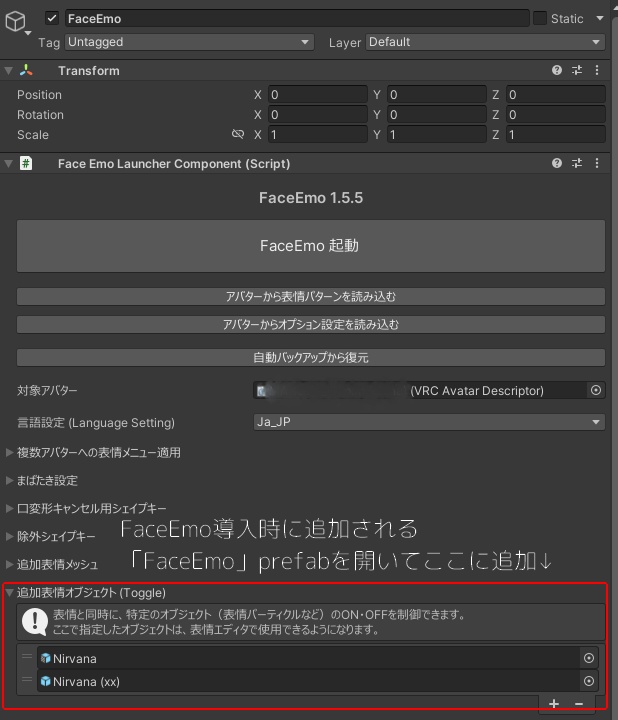
Task: Edit the FaceEmo object name field
Action: pos(297,18)
